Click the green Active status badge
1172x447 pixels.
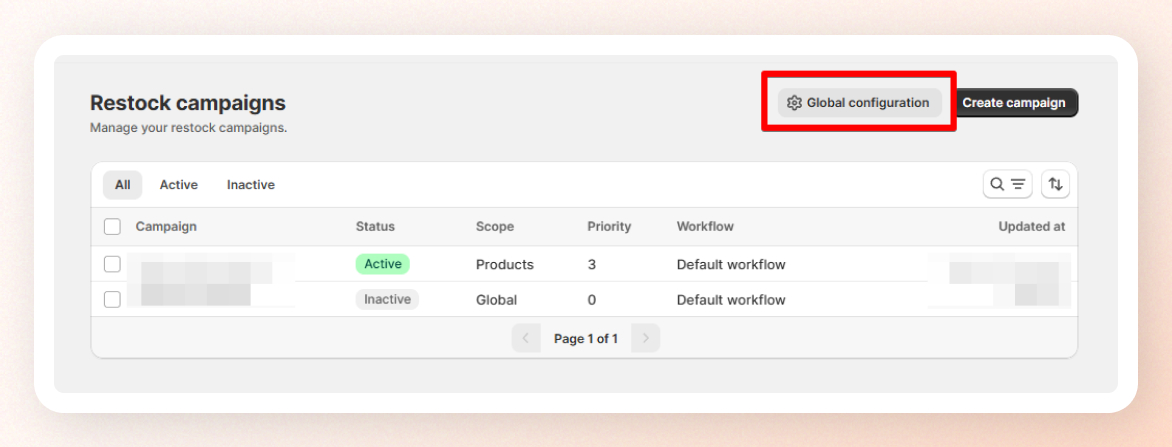pyautogui.click(x=382, y=264)
